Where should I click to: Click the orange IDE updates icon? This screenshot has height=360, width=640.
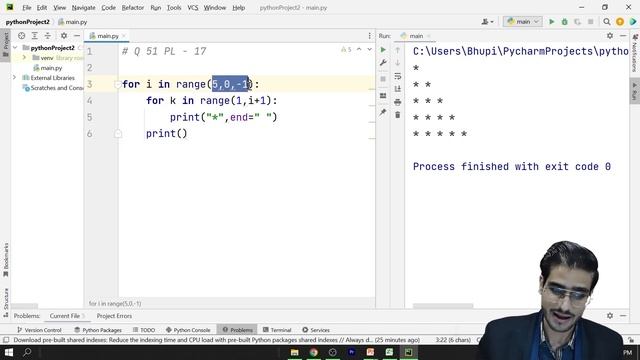coord(620,22)
